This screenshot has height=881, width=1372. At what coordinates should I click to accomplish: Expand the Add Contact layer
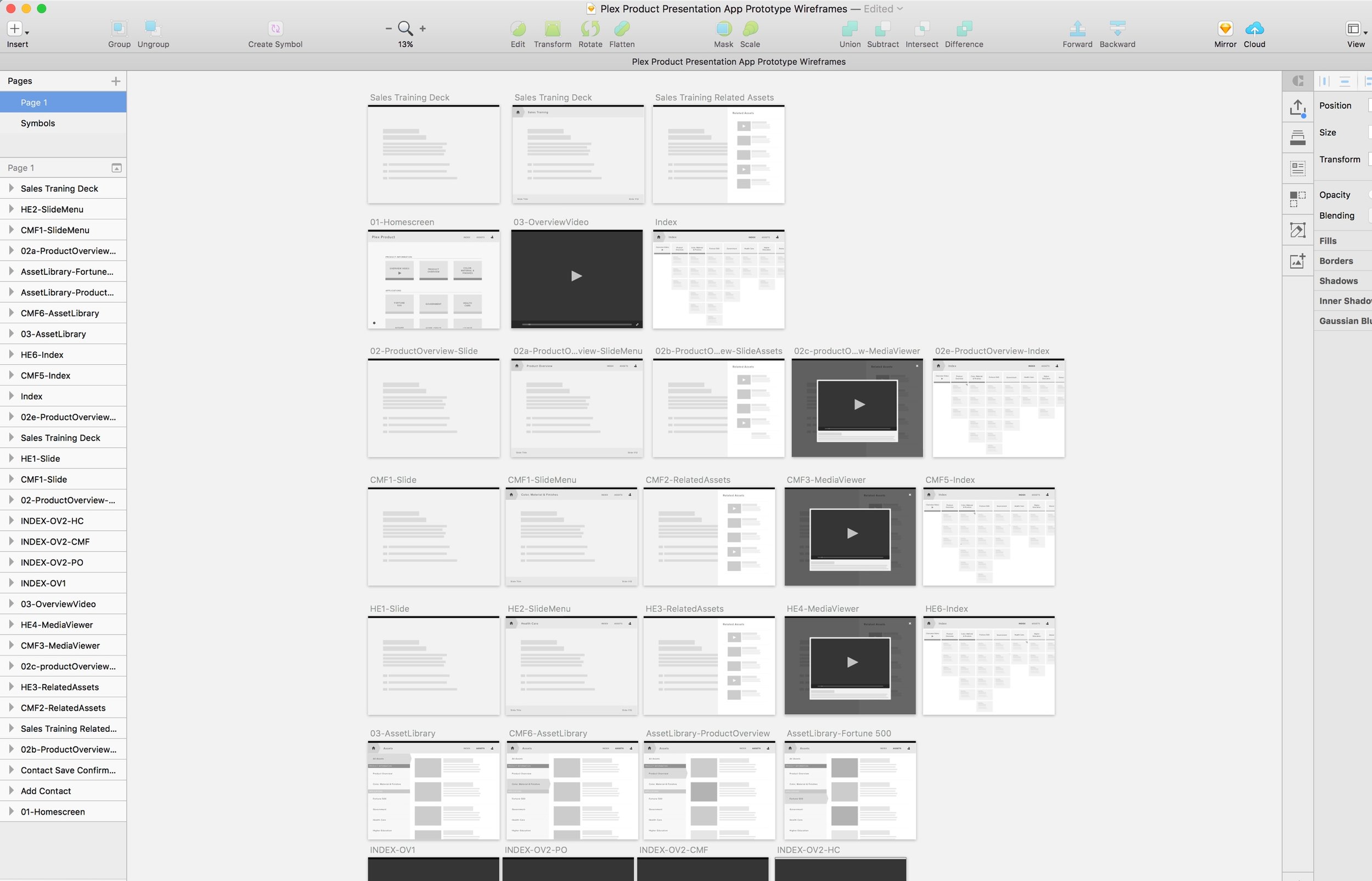pos(11,790)
